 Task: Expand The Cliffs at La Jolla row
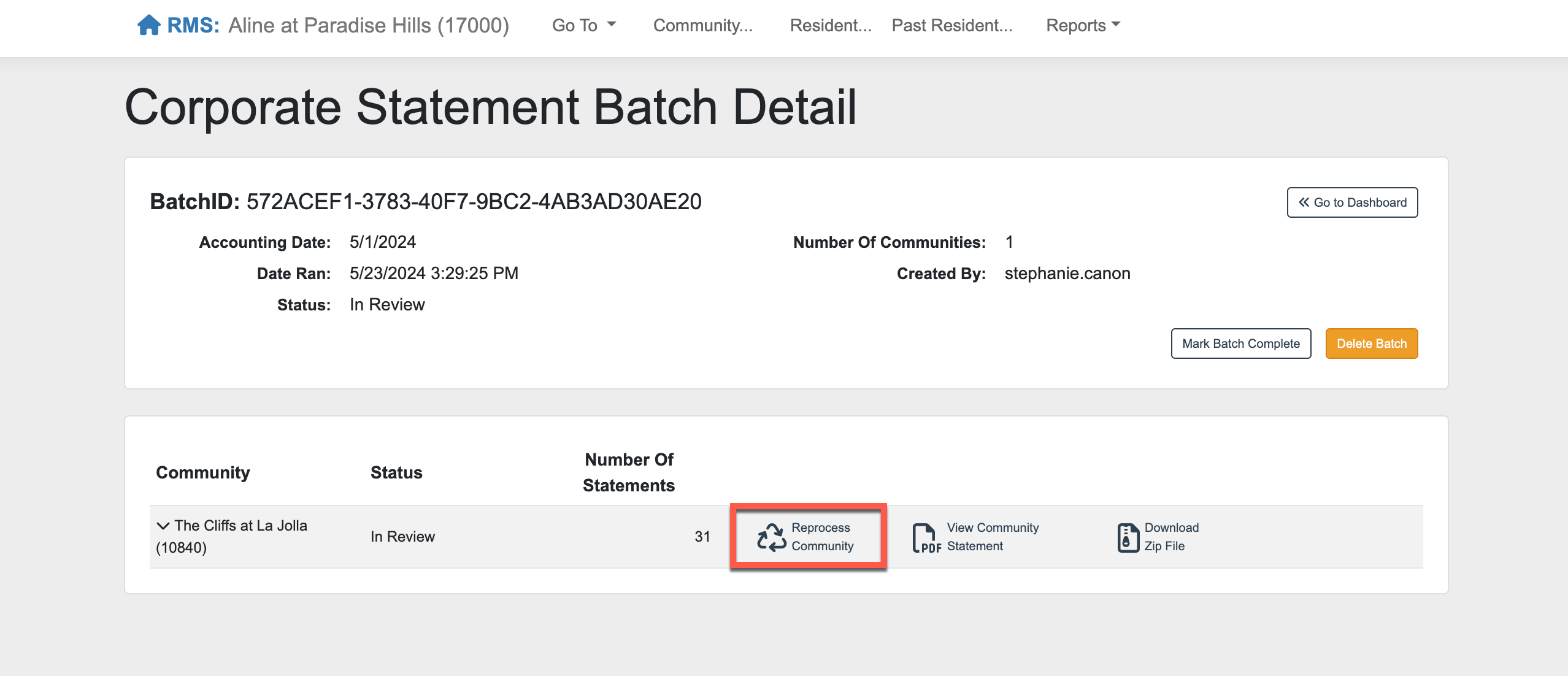163,526
